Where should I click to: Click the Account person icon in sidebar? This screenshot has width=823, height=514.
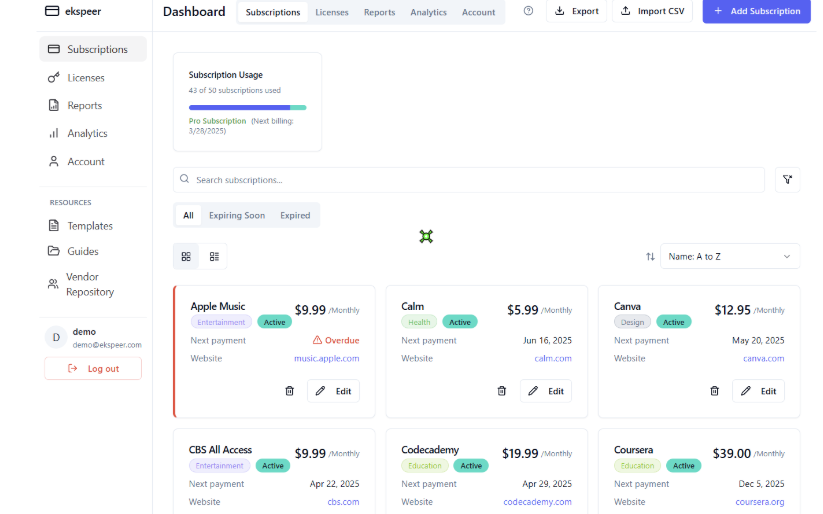54,161
